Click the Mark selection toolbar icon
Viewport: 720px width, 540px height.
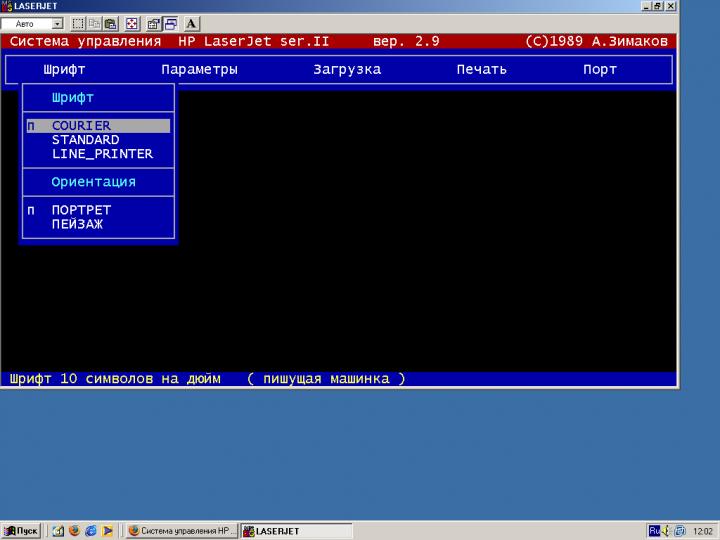[78, 23]
